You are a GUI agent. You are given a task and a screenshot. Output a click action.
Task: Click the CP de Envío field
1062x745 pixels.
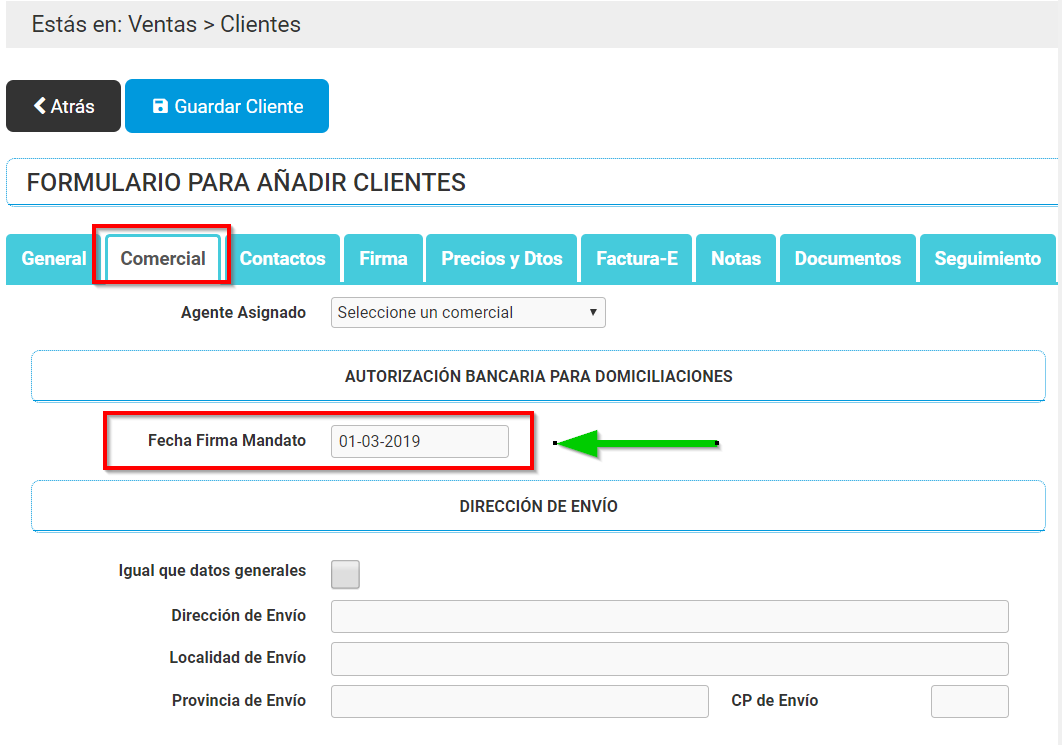tap(970, 701)
